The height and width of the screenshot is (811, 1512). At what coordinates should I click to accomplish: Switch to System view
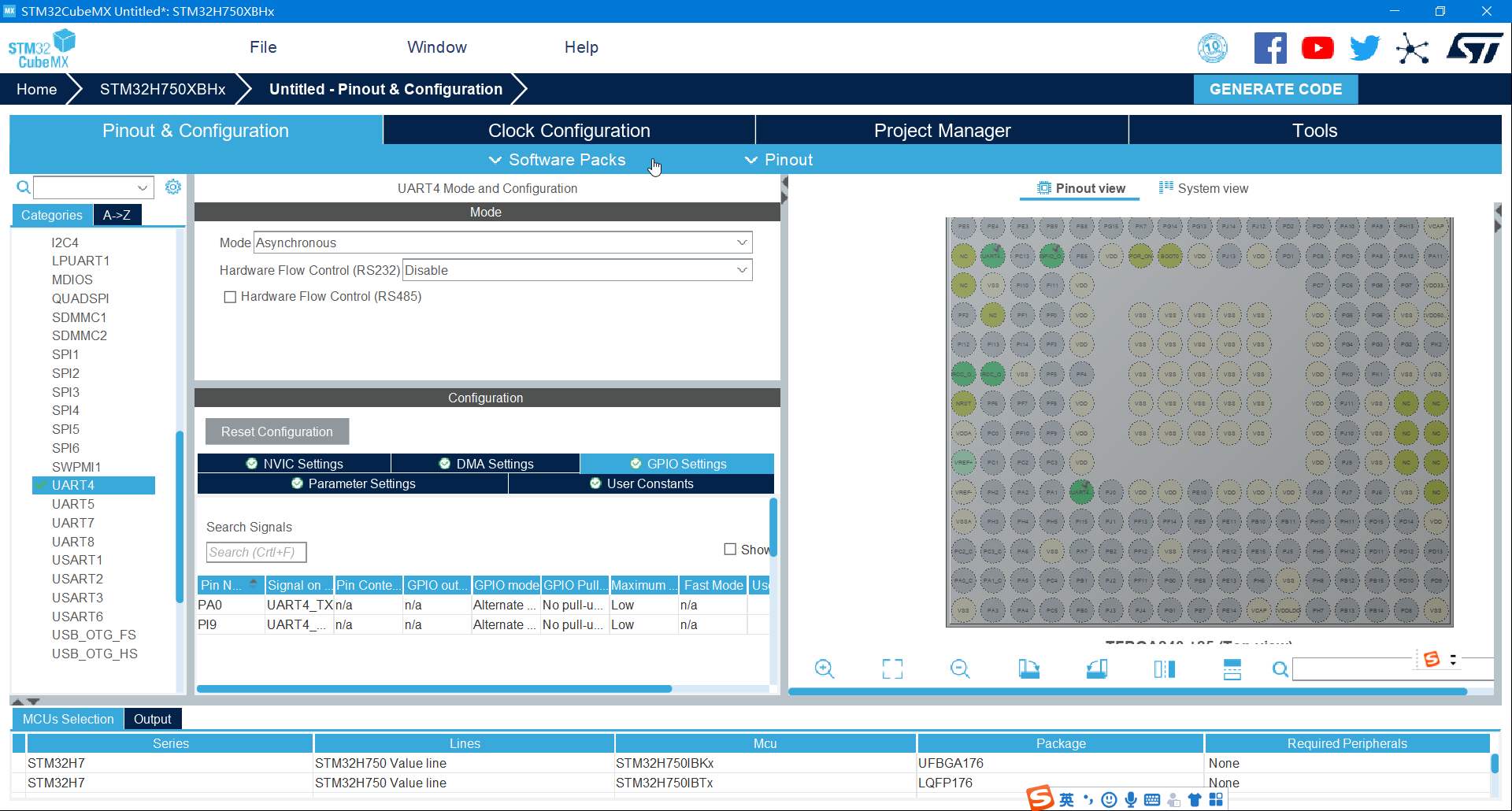pos(1203,188)
